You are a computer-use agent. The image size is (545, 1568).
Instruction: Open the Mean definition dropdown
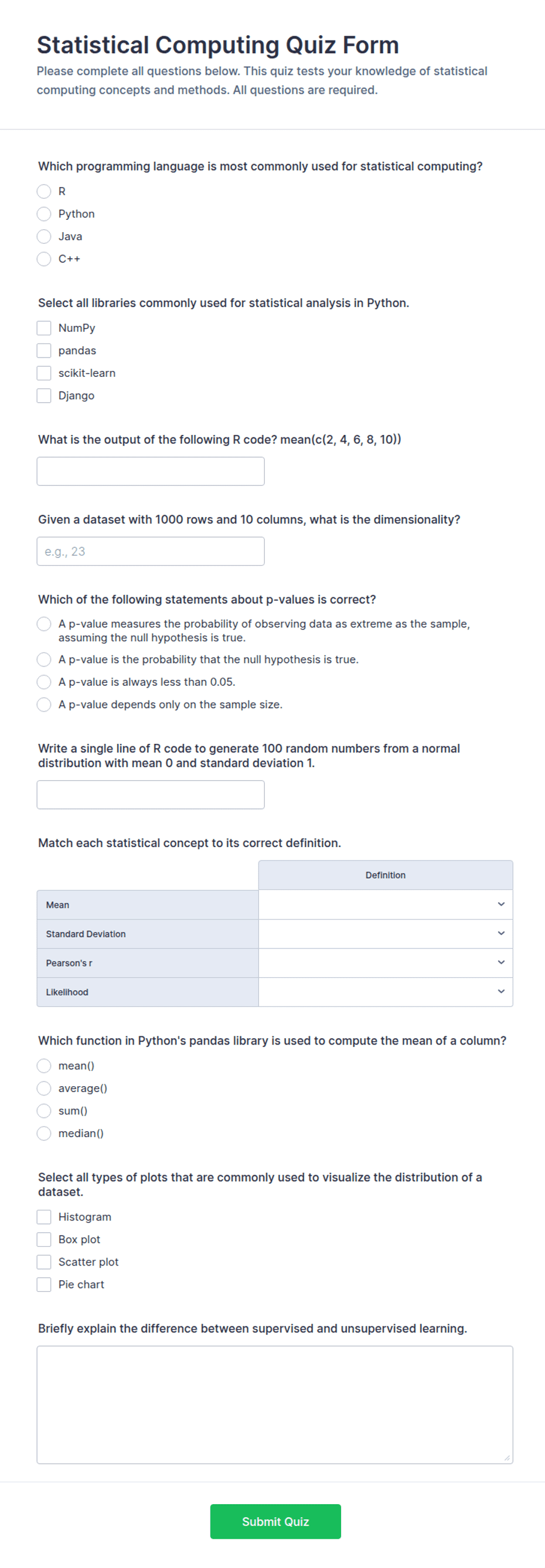[x=385, y=904]
